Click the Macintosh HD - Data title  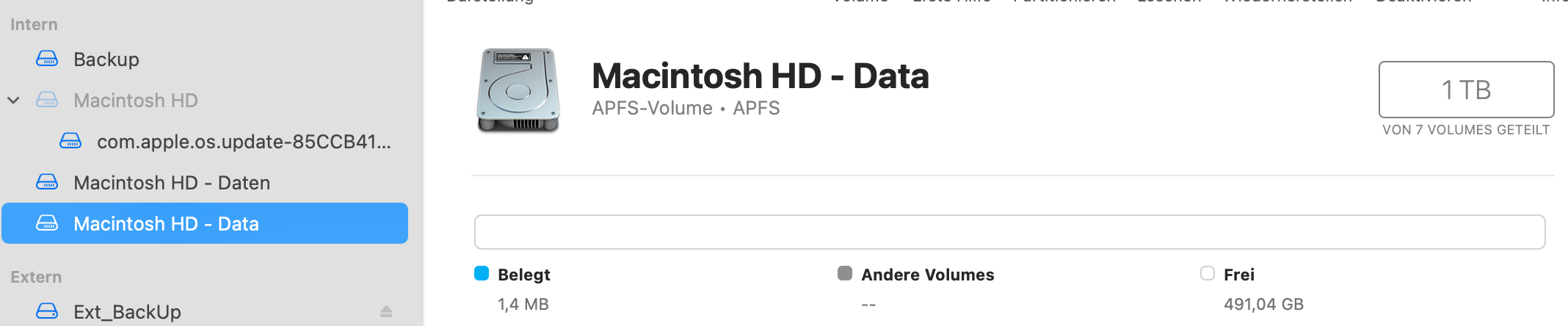(x=761, y=76)
